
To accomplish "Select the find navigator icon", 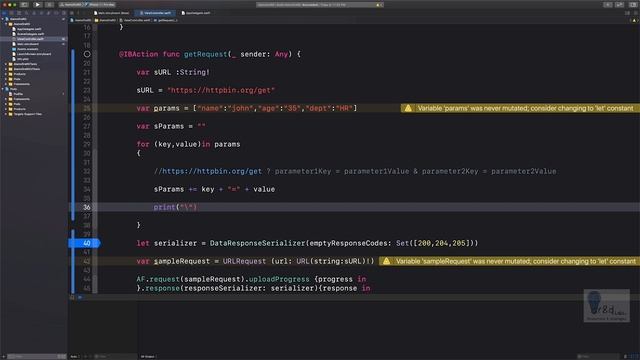I will 27,13.
